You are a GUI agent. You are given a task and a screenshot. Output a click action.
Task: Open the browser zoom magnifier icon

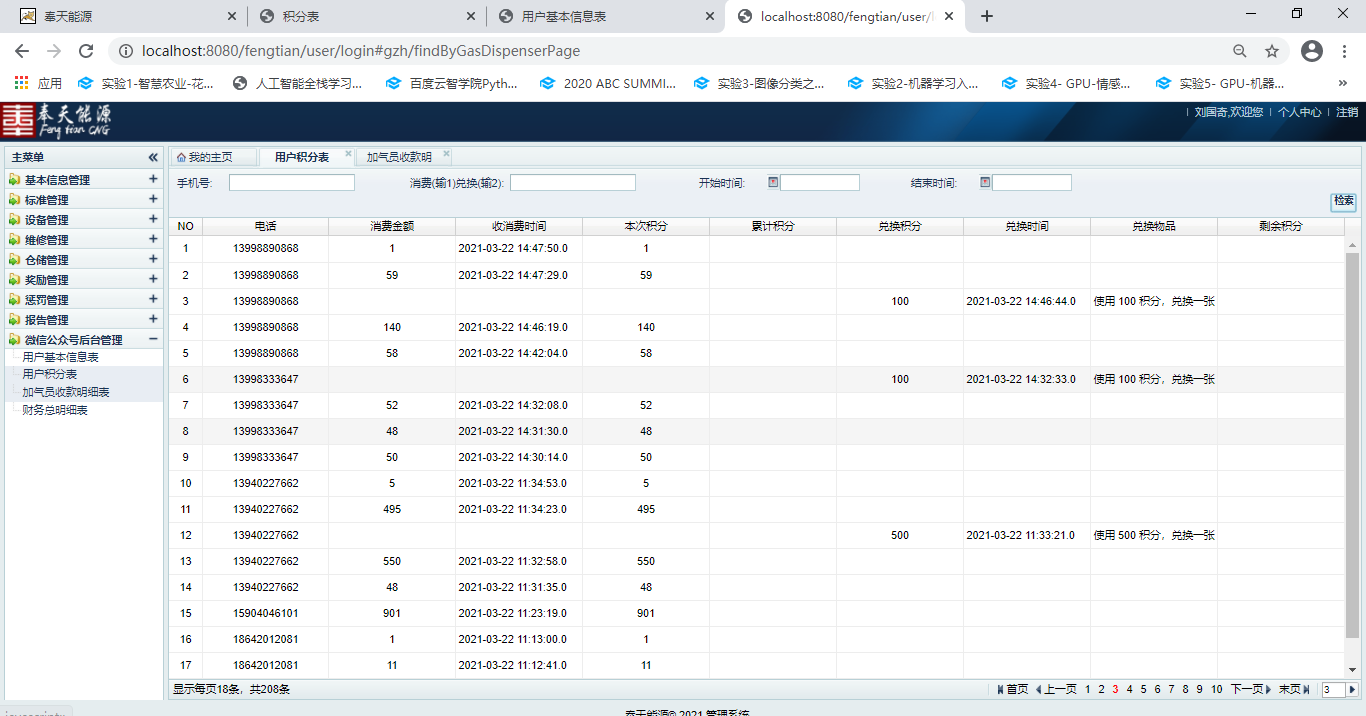coord(1240,51)
